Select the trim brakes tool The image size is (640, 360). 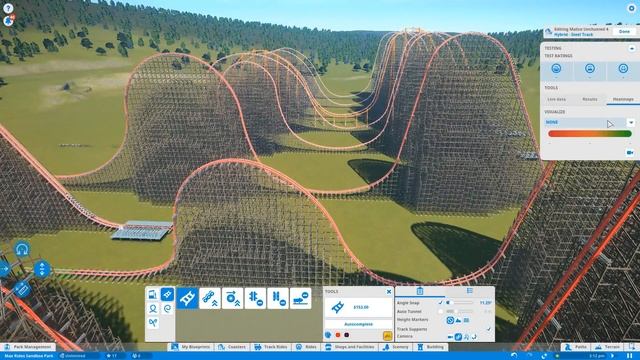tap(256, 298)
